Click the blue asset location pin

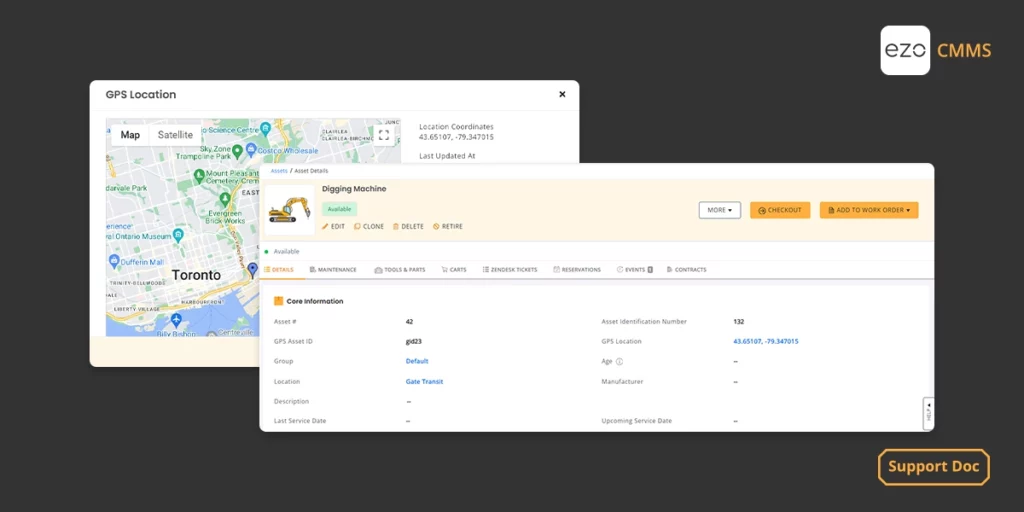[x=252, y=270]
